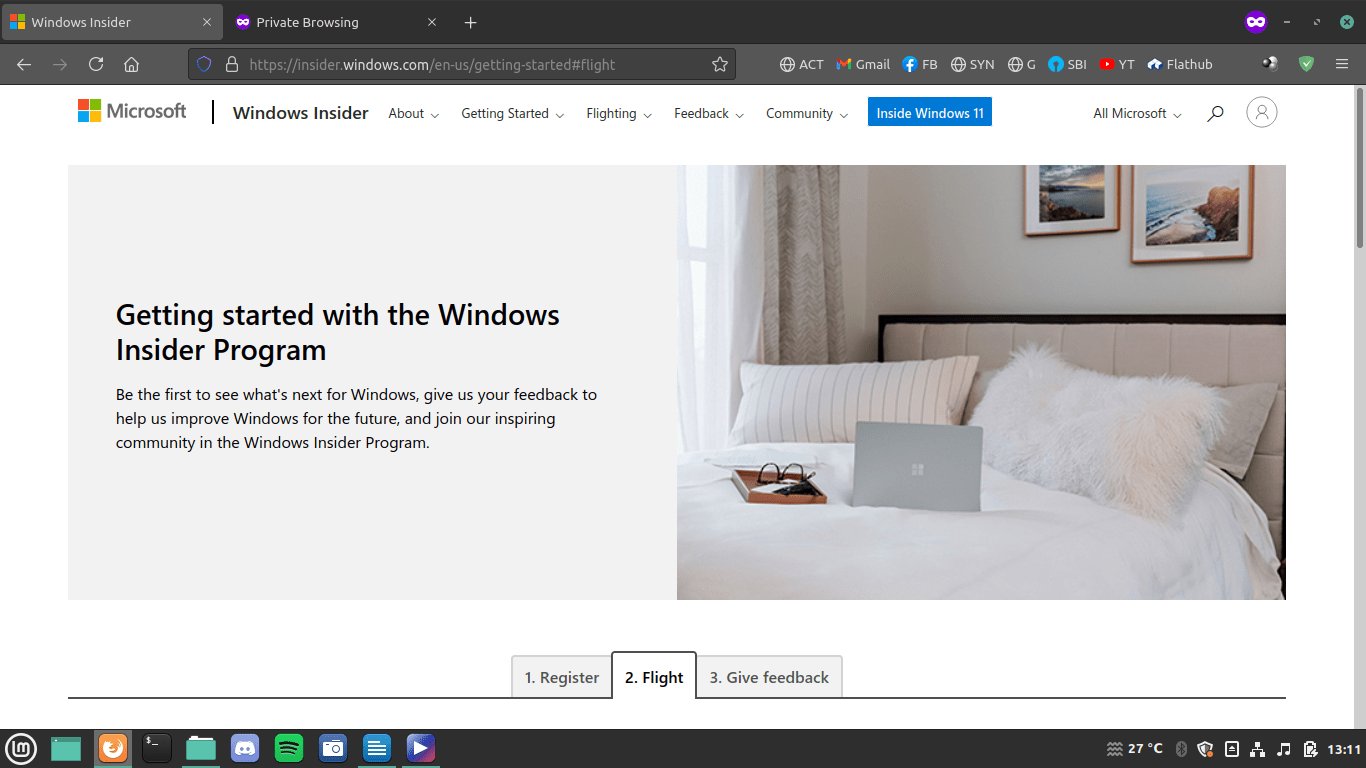Open the browser hamburger menu
This screenshot has height=768, width=1366.
[1342, 64]
